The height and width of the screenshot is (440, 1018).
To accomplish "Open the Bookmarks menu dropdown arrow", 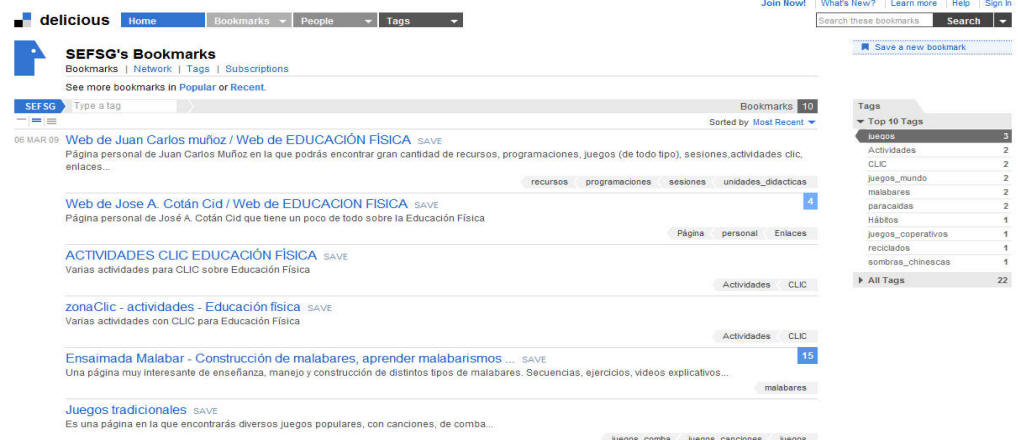I will point(282,21).
